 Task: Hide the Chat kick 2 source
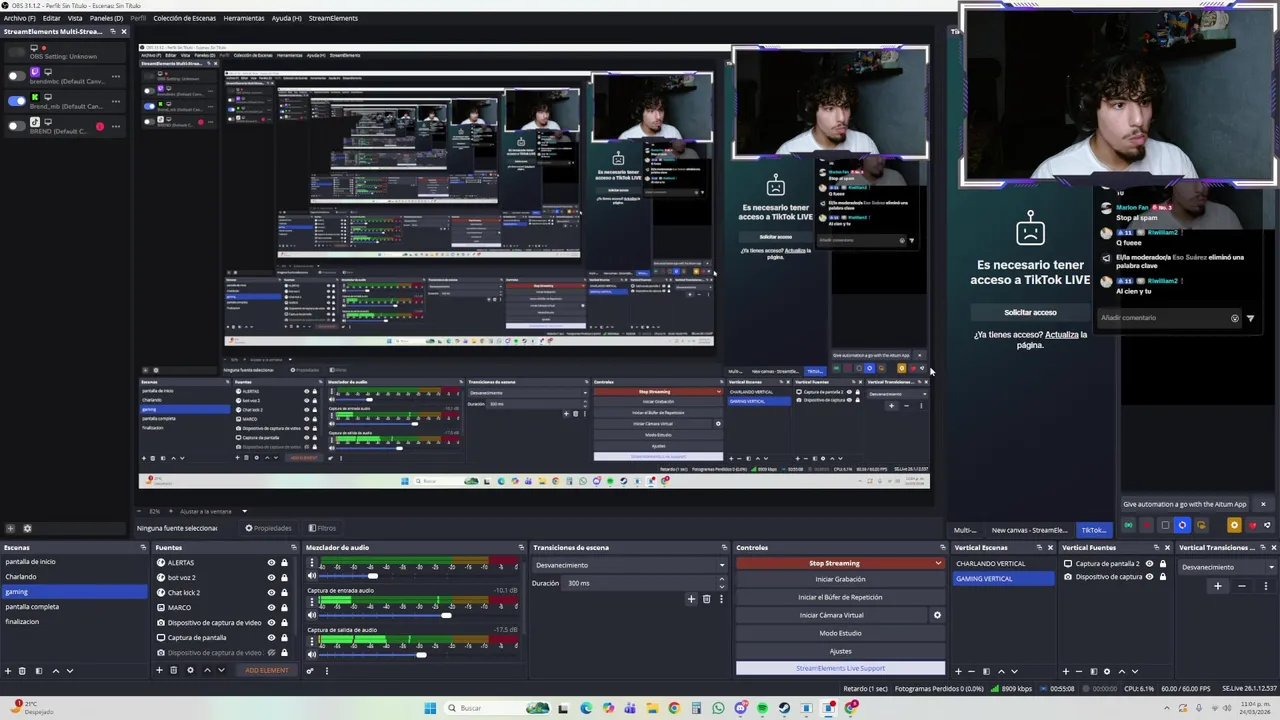click(271, 593)
